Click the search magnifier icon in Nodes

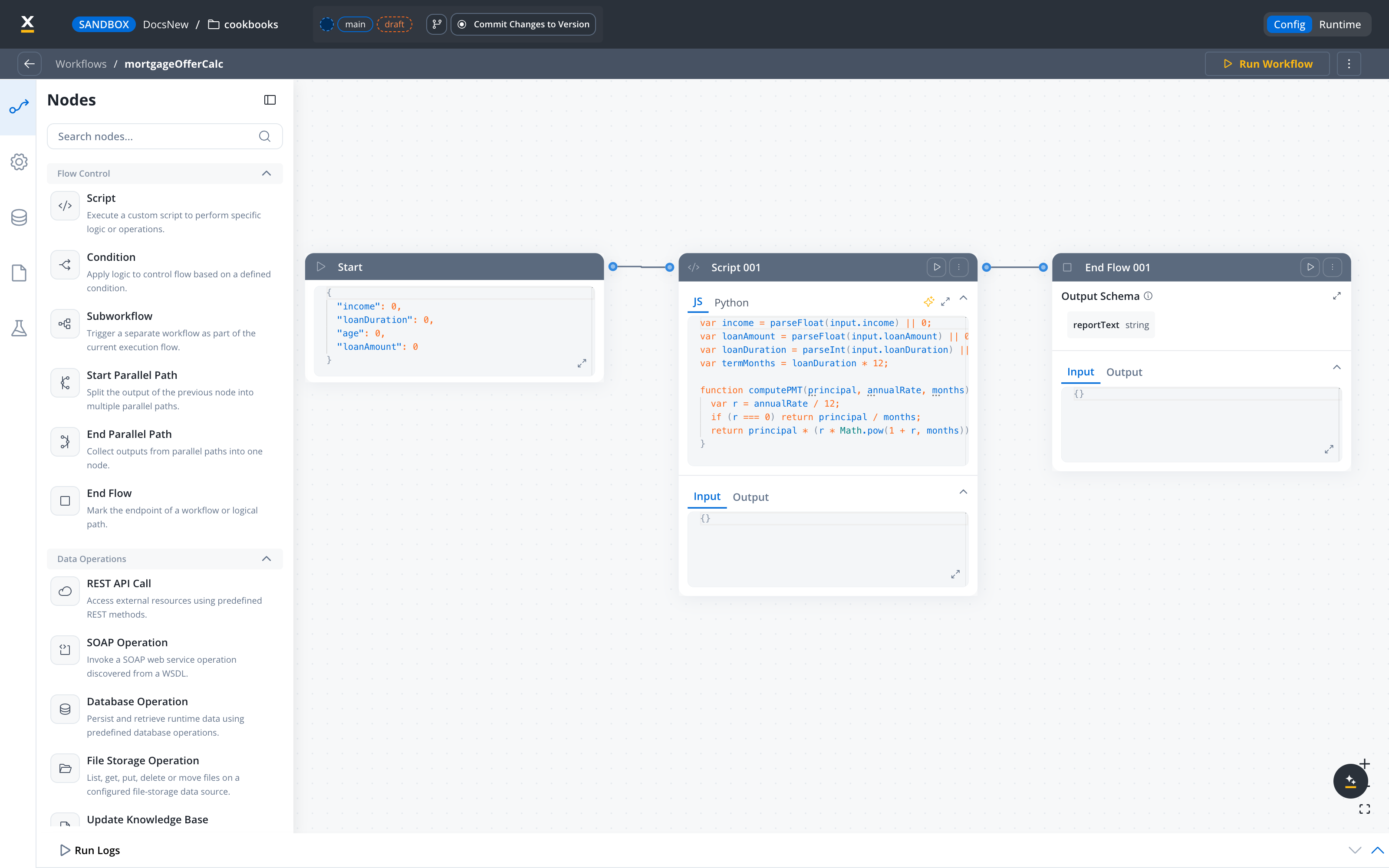pyautogui.click(x=265, y=136)
